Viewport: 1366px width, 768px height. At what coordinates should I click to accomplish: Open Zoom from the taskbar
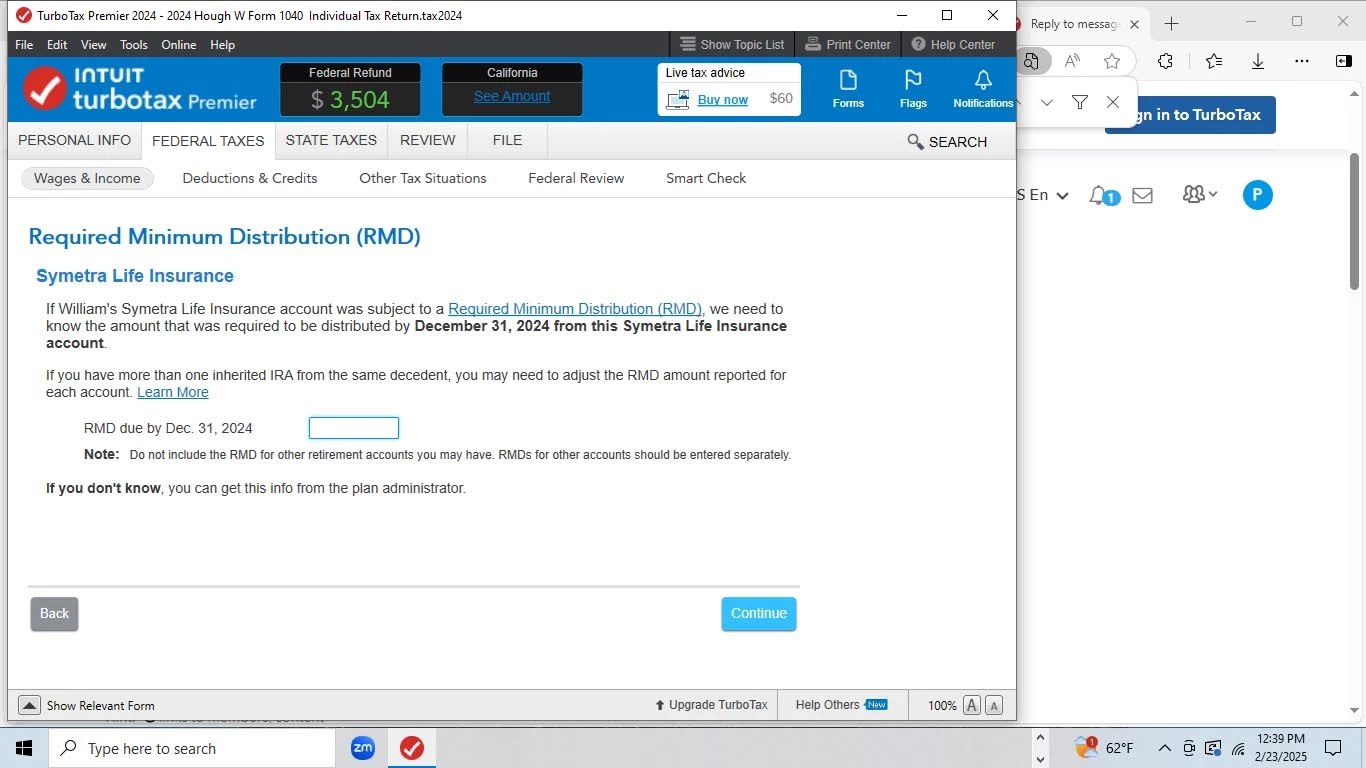click(363, 748)
